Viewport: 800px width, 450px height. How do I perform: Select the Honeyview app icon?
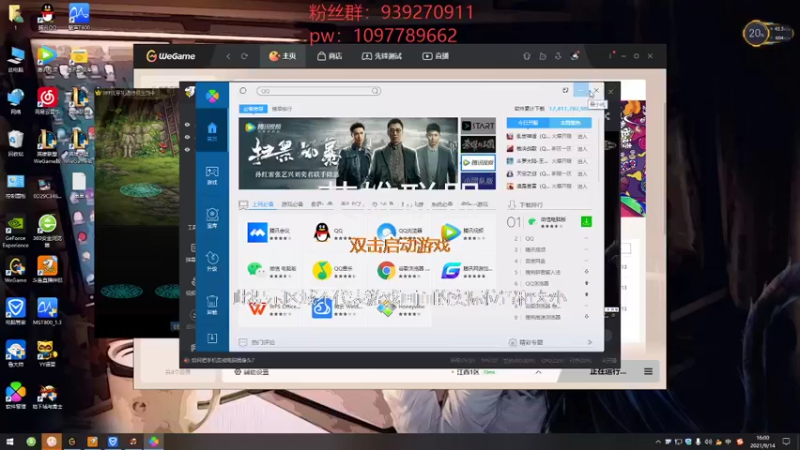click(386, 308)
